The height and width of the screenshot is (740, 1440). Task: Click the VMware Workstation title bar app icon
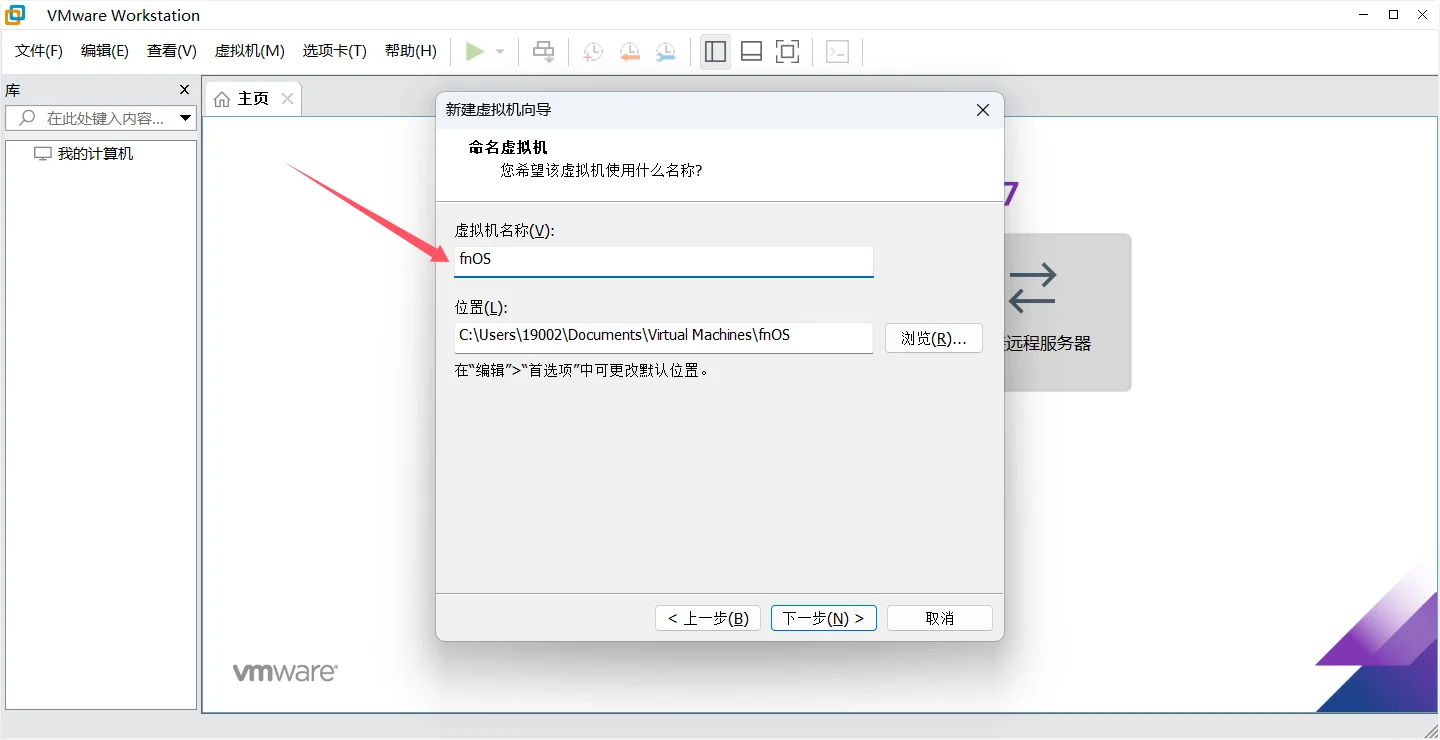tap(15, 15)
